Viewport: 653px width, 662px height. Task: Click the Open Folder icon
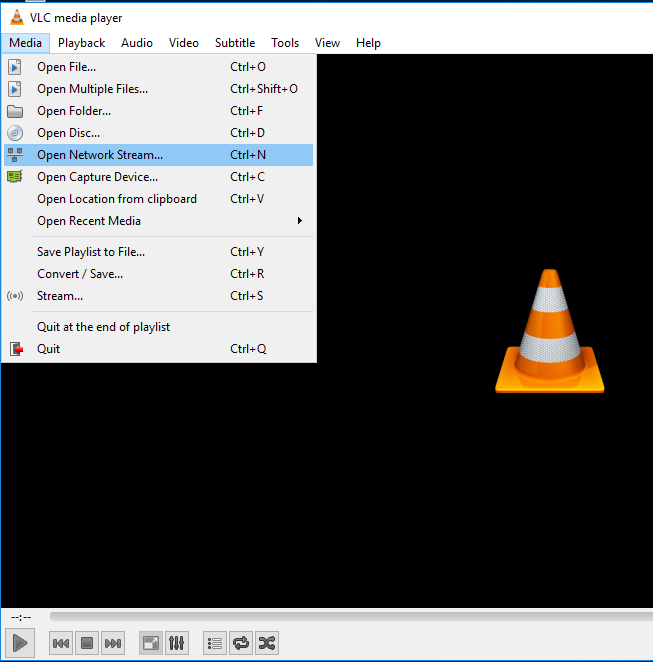[15, 111]
